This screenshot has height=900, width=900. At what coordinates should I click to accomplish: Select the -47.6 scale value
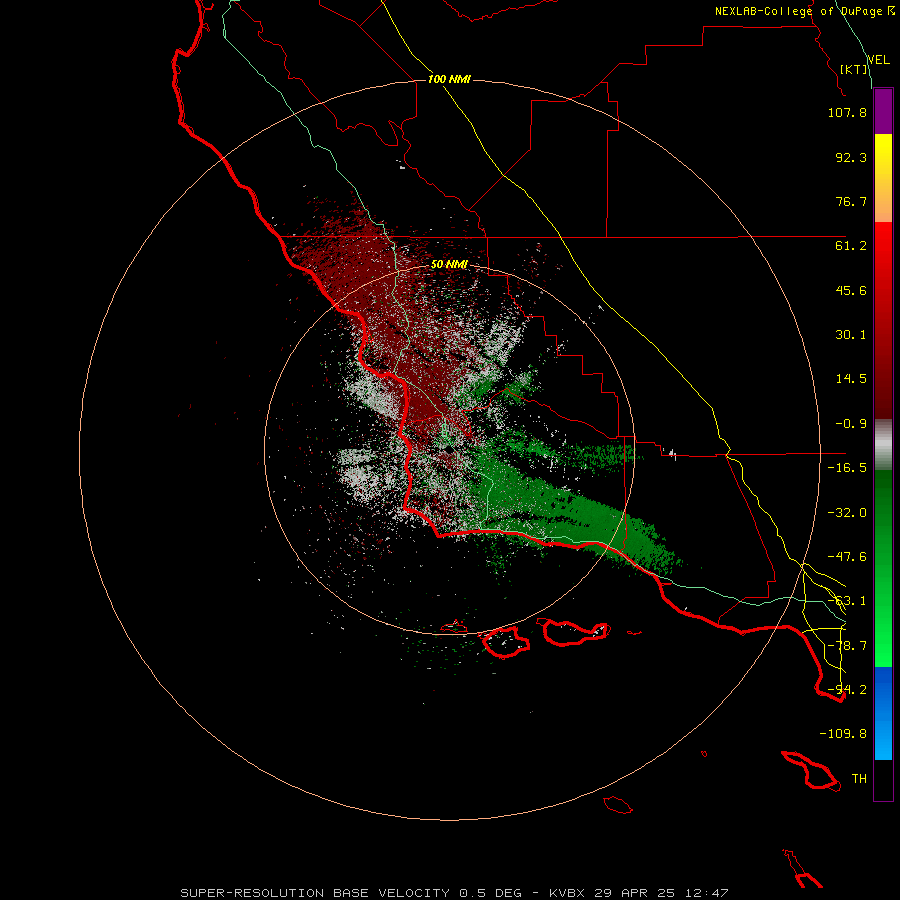847,557
